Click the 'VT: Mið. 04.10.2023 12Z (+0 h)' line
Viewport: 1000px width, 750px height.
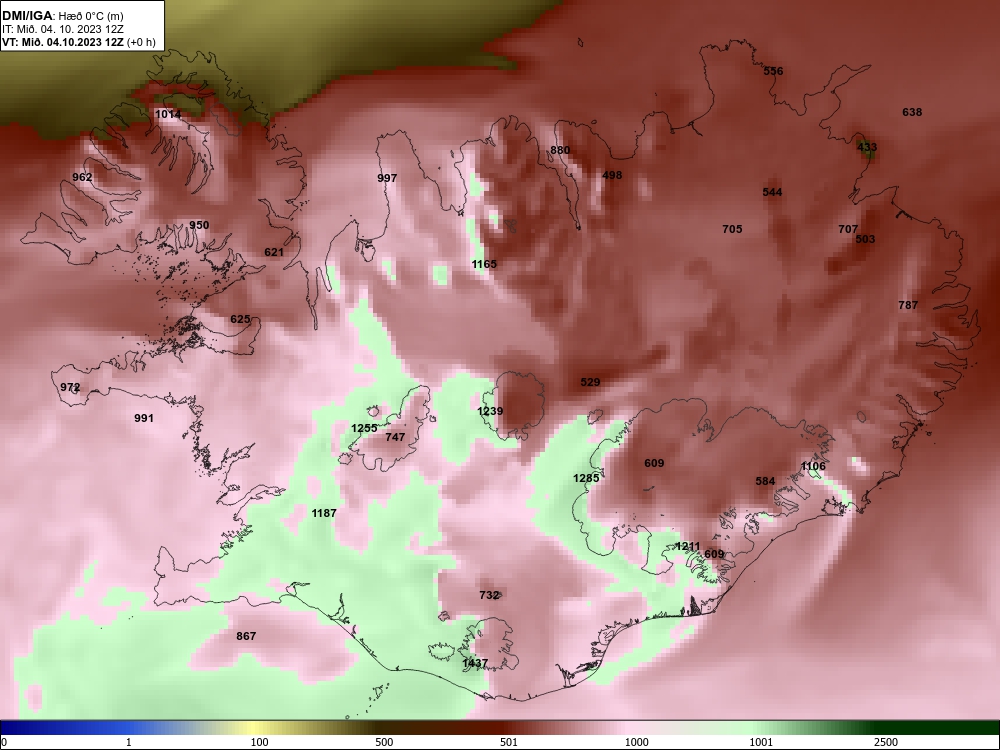(78, 43)
